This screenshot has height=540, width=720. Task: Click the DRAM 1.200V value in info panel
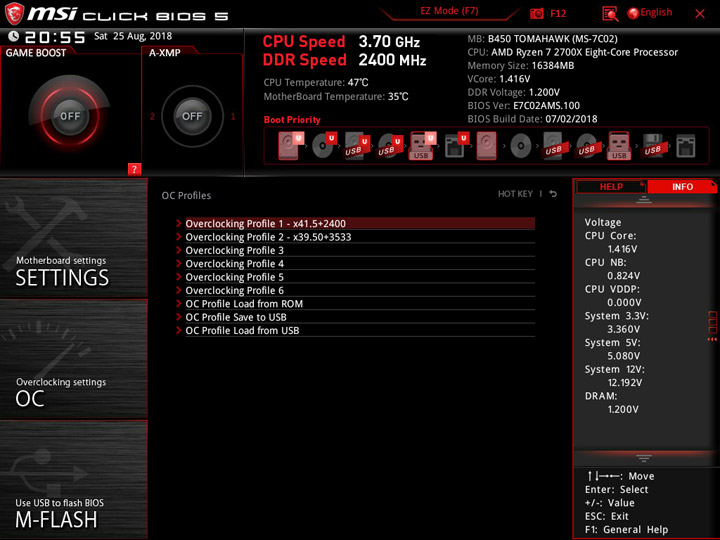coord(623,409)
